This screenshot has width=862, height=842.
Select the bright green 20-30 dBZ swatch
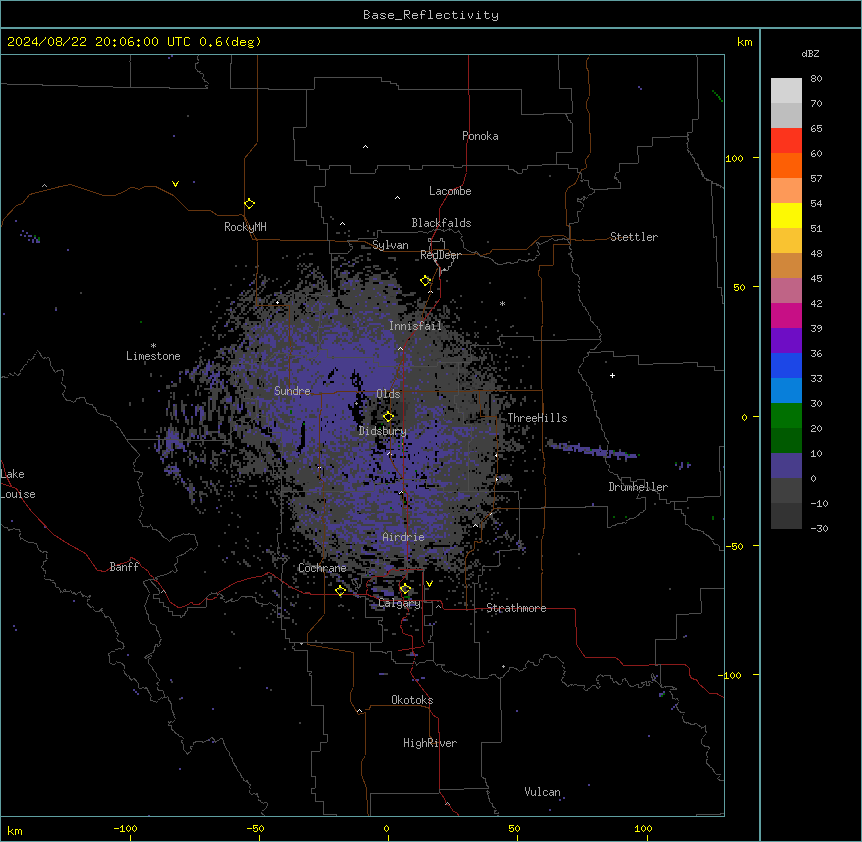point(786,416)
